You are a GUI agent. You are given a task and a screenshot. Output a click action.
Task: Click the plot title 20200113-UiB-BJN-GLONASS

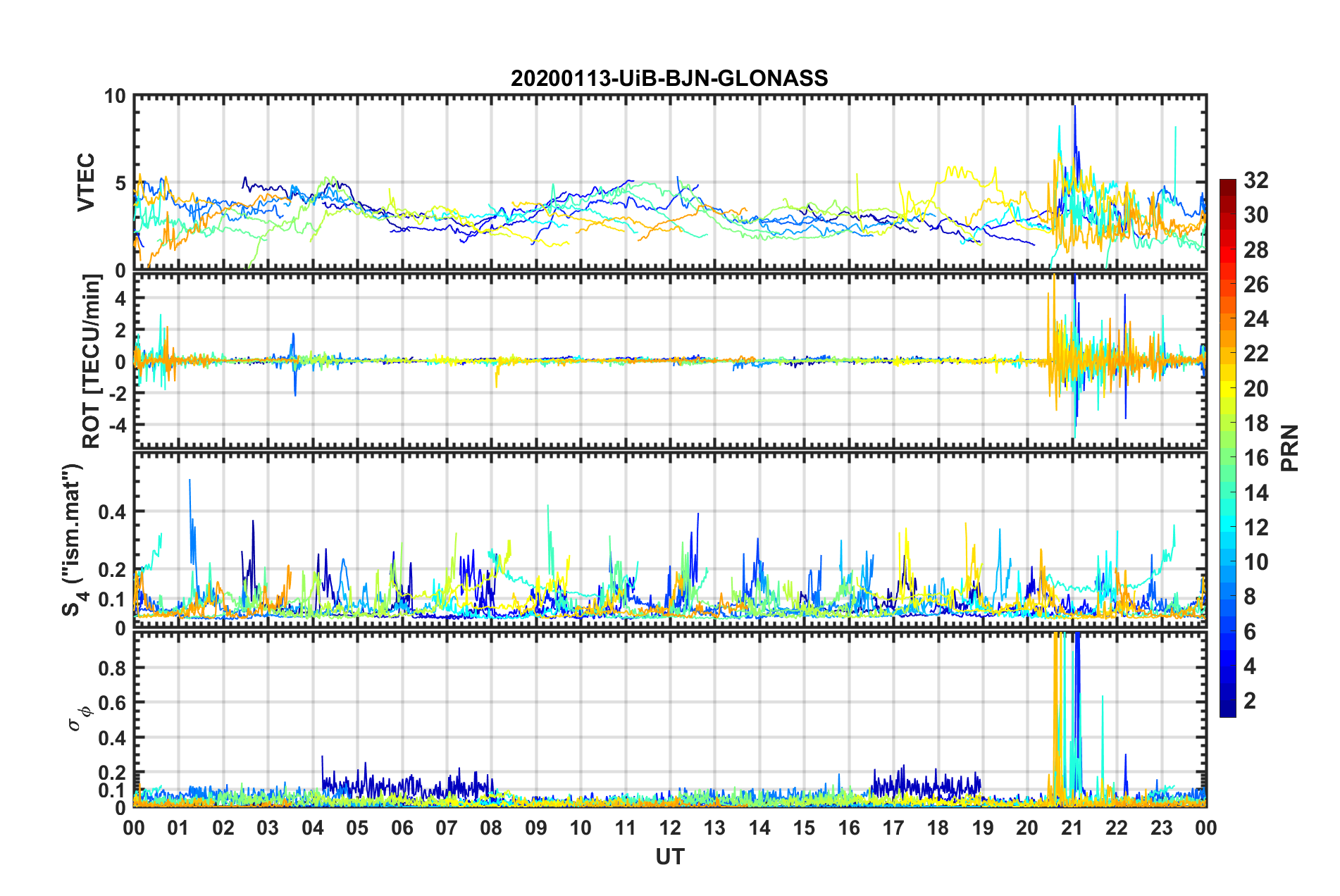point(669,78)
